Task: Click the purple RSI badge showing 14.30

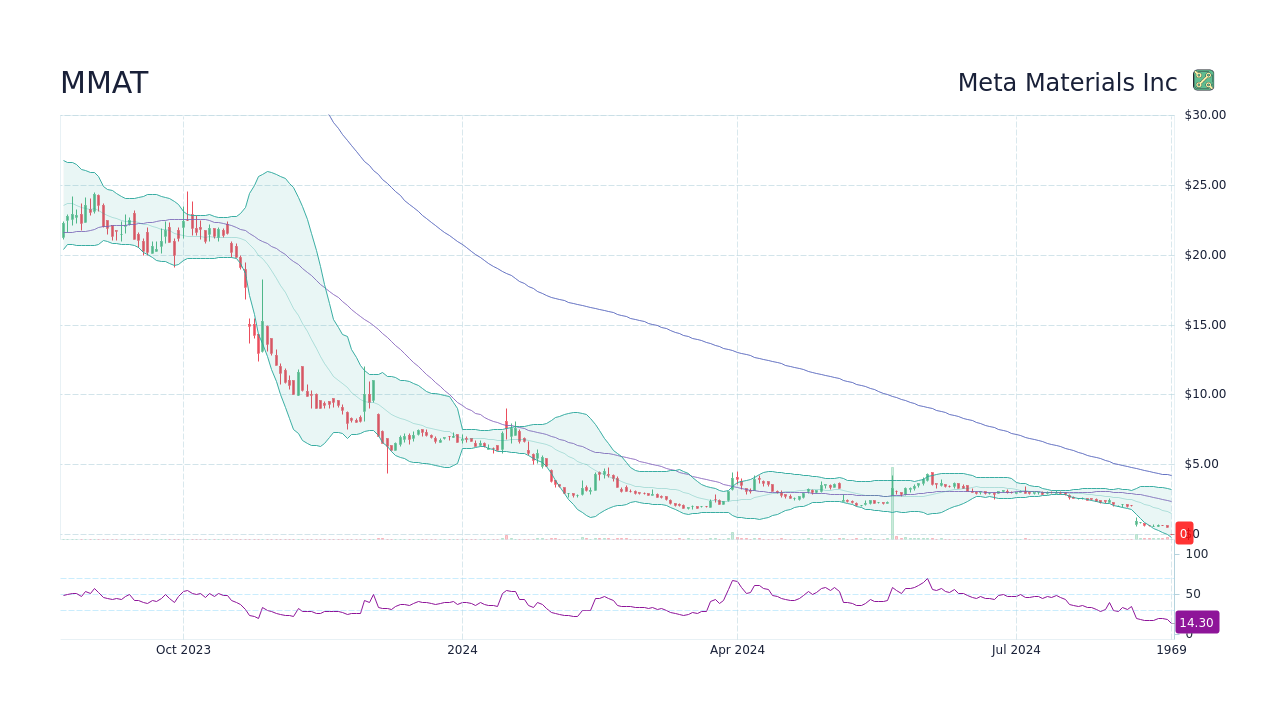Action: (x=1195, y=622)
